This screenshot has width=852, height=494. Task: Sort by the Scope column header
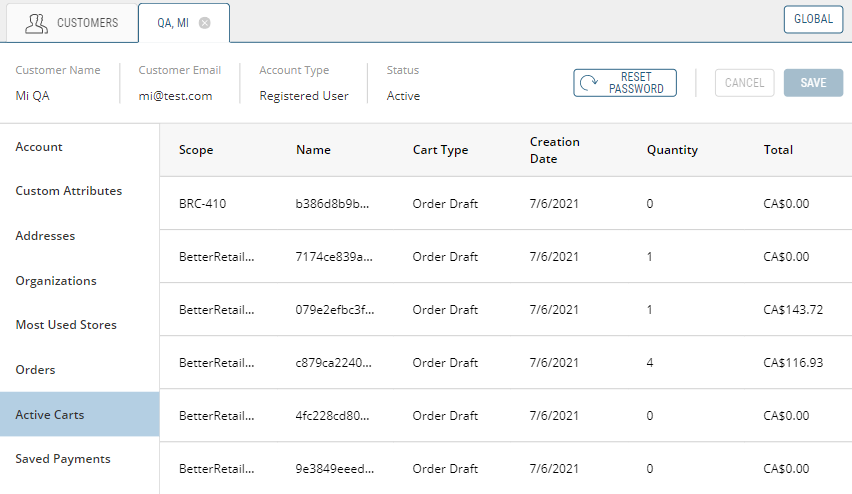coord(196,150)
